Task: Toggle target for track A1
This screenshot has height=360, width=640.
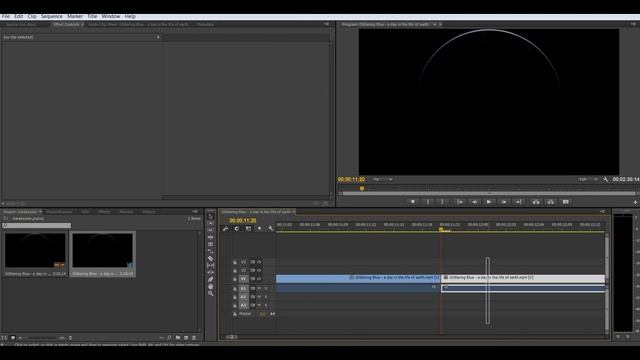Action: point(243,288)
